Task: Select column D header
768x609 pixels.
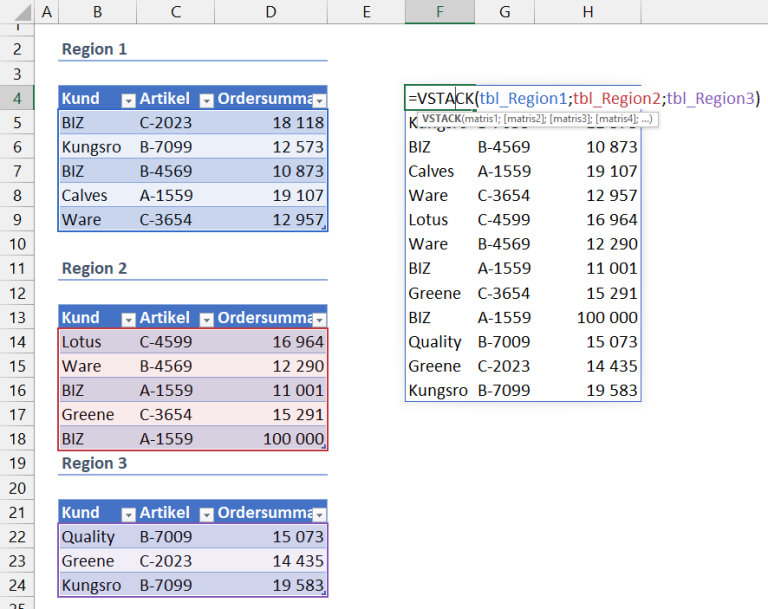Action: tap(272, 13)
